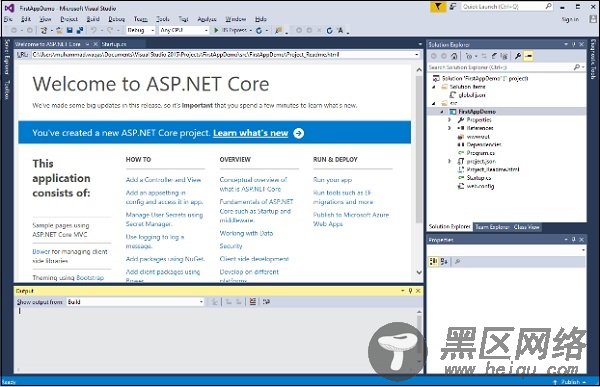Select web.config in Solution Explorer

[480, 186]
